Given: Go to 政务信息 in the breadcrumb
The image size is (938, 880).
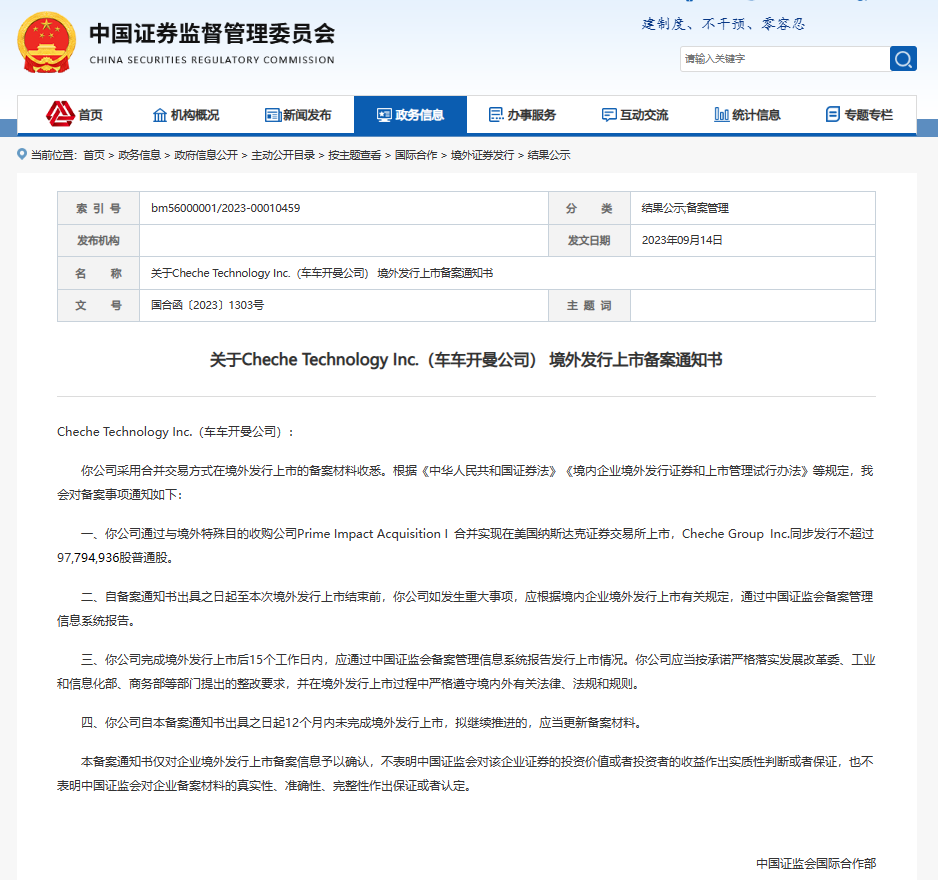Looking at the screenshot, I should click(x=139, y=156).
